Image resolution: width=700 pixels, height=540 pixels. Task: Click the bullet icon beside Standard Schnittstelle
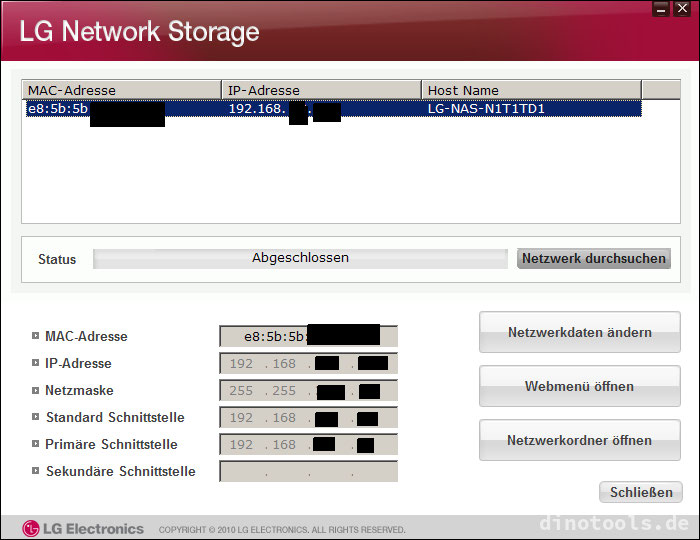click(x=35, y=417)
